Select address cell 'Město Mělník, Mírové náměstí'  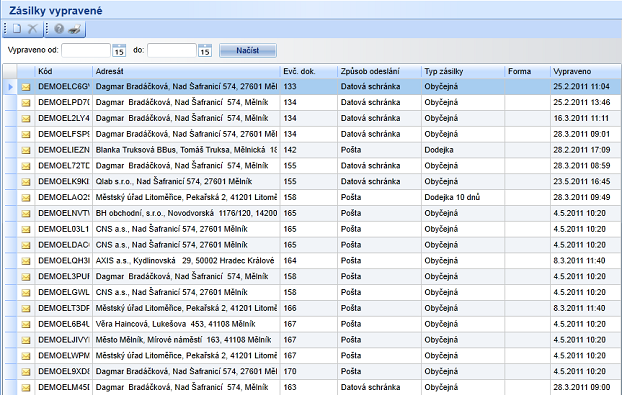coord(186,340)
